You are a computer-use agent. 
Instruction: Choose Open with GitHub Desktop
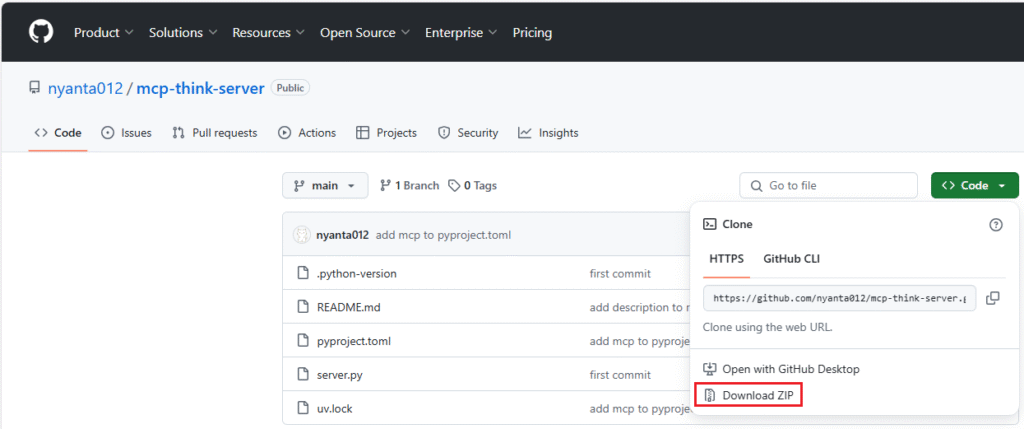(x=781, y=369)
